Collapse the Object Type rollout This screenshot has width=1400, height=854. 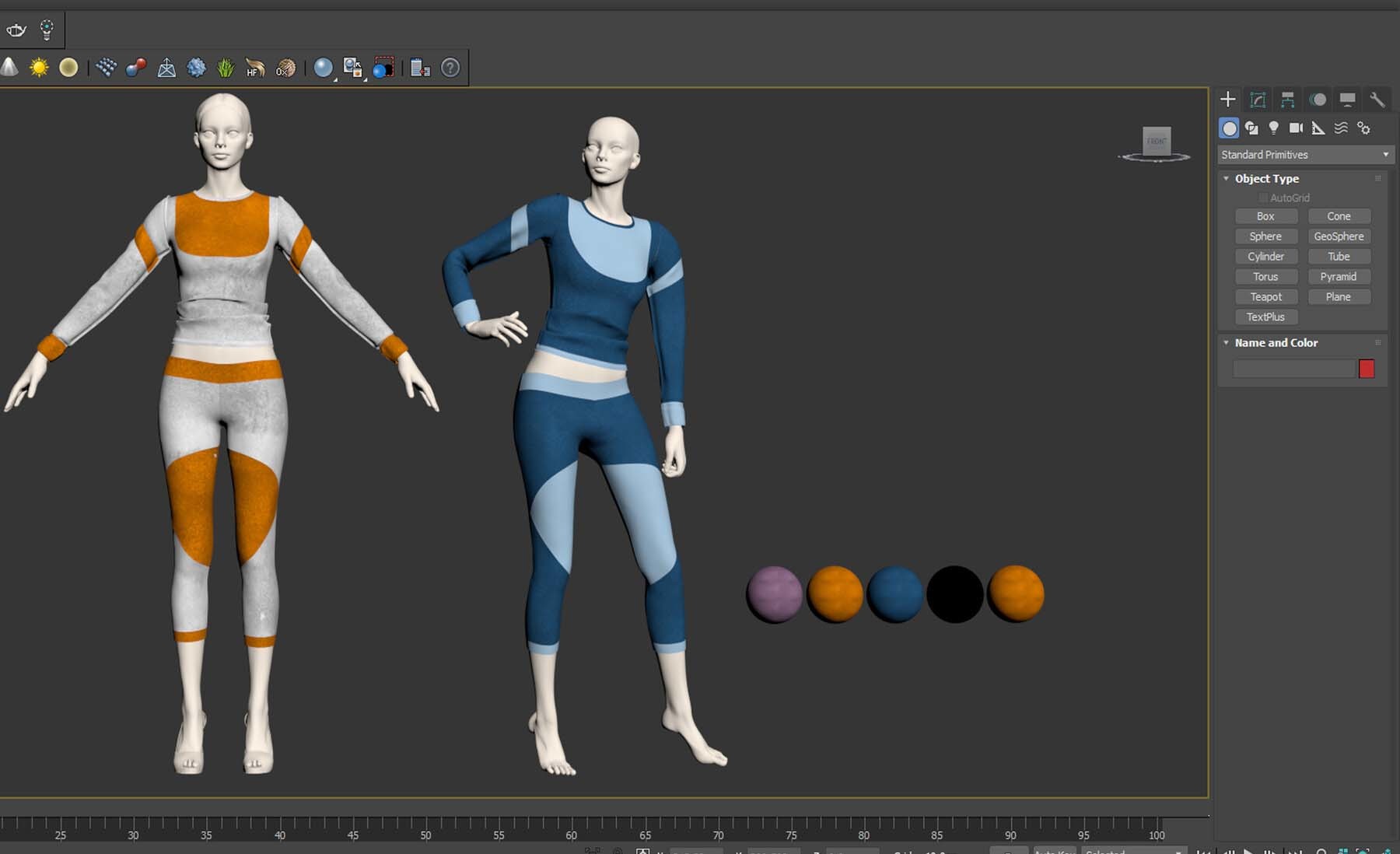coord(1227,179)
